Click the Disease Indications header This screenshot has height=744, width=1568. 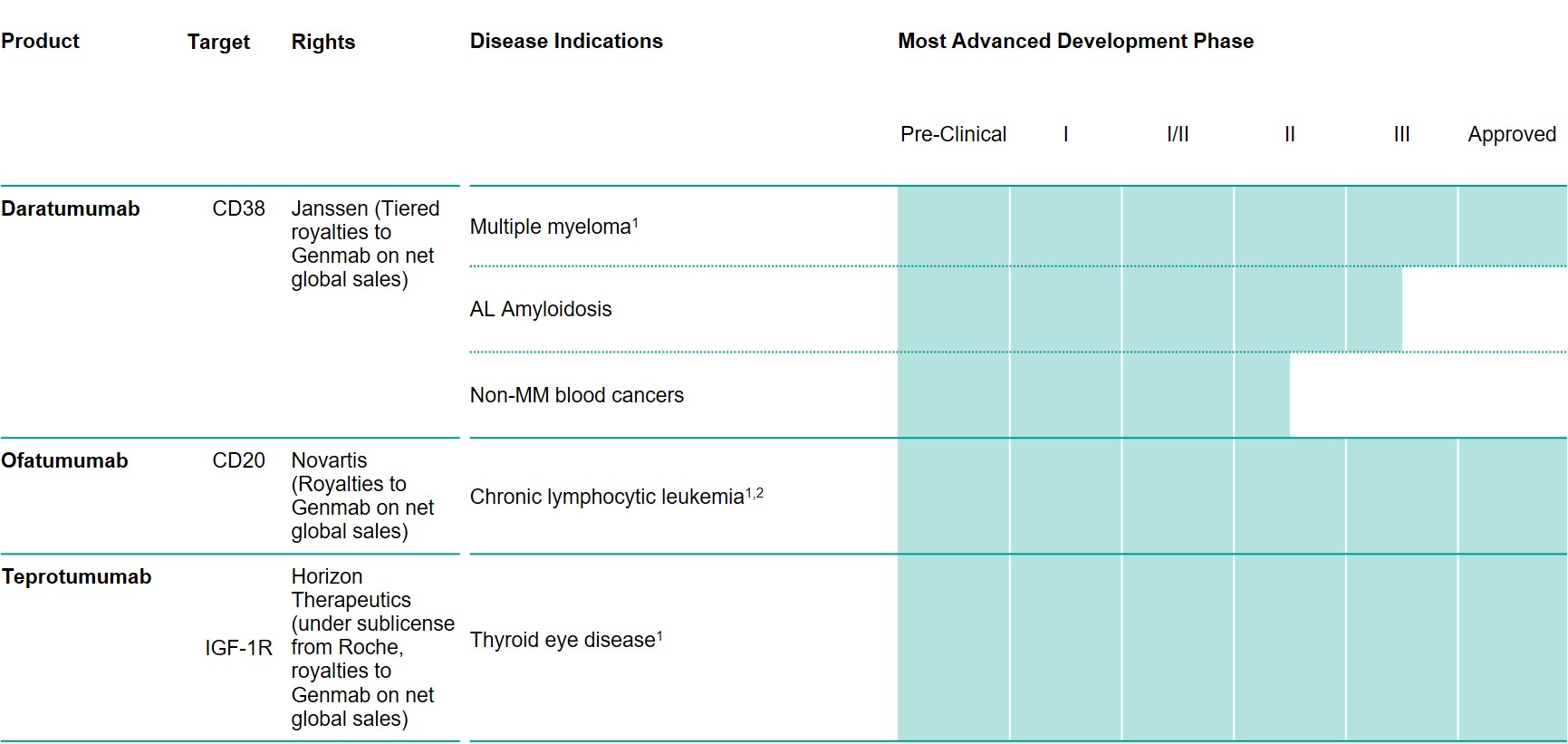tap(566, 42)
